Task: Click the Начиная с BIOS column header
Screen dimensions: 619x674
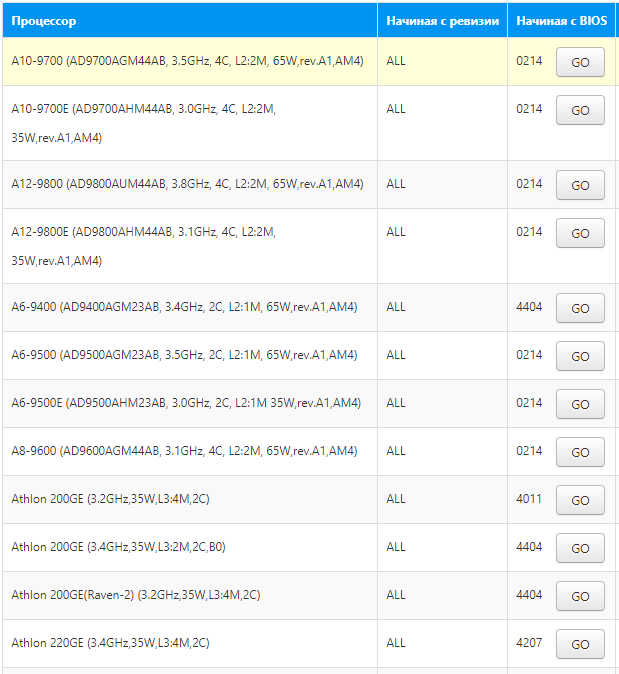Action: click(x=561, y=21)
